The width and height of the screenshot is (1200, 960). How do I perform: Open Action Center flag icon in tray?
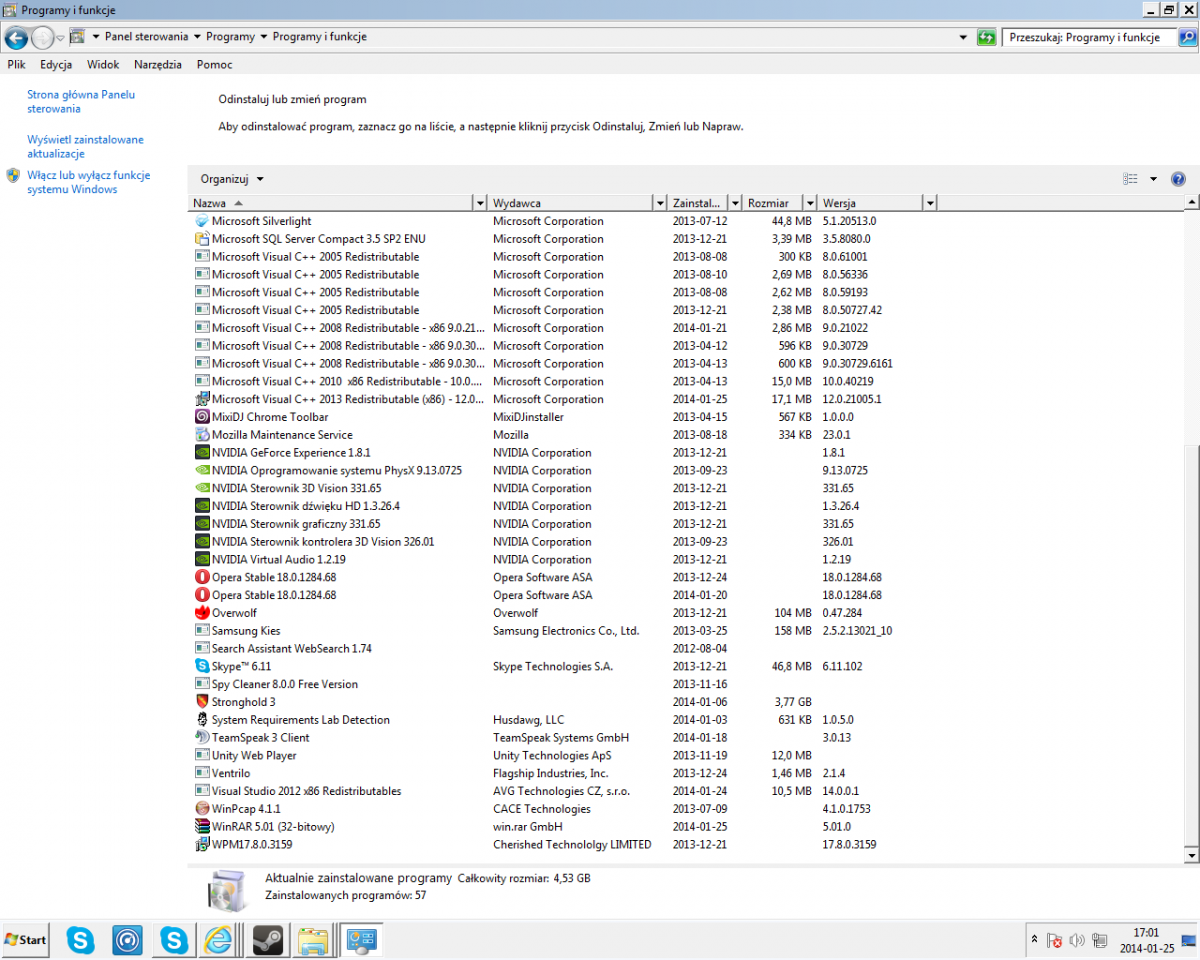1054,940
